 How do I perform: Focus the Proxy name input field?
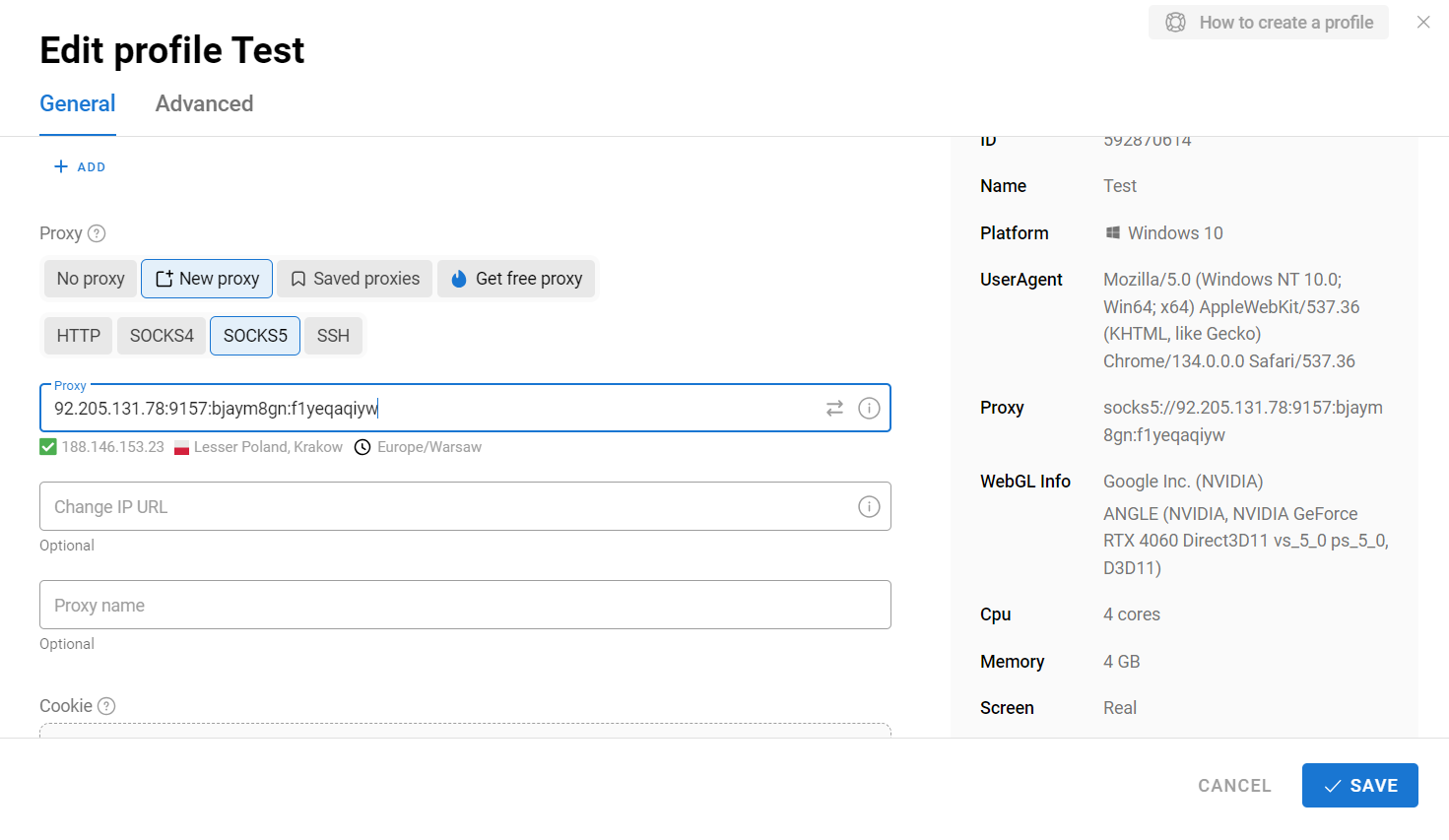pyautogui.click(x=465, y=605)
